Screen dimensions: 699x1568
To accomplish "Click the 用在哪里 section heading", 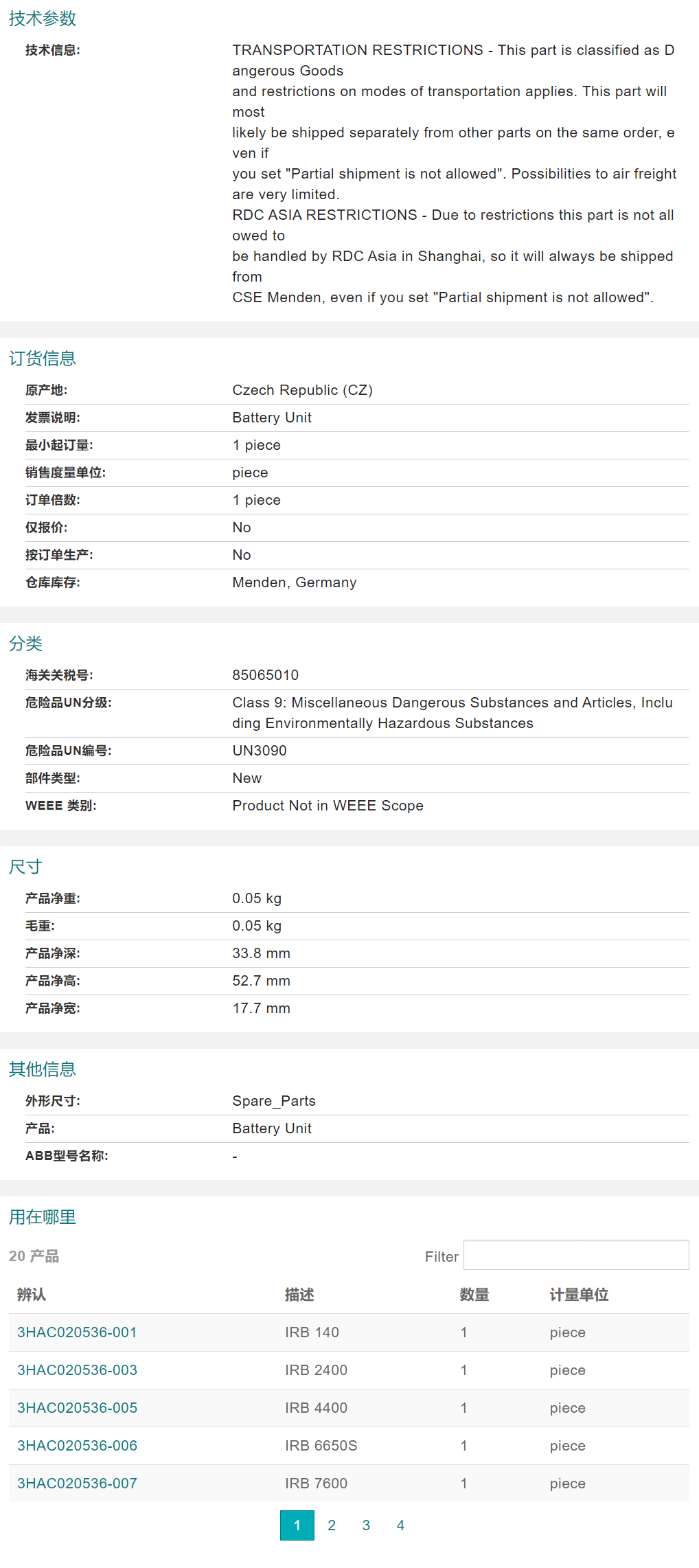I will (43, 1217).
